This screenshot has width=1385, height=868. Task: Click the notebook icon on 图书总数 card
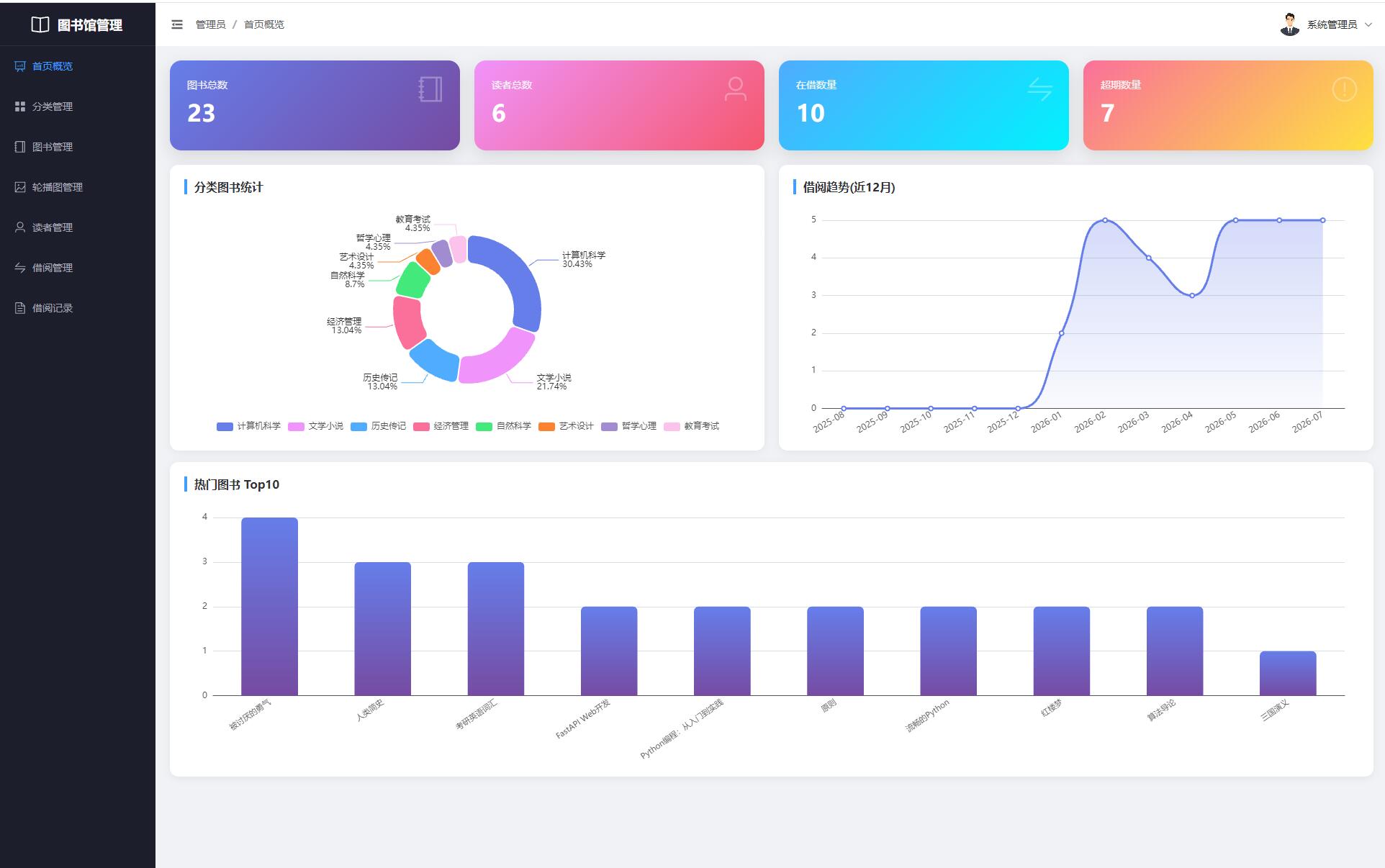pyautogui.click(x=430, y=89)
